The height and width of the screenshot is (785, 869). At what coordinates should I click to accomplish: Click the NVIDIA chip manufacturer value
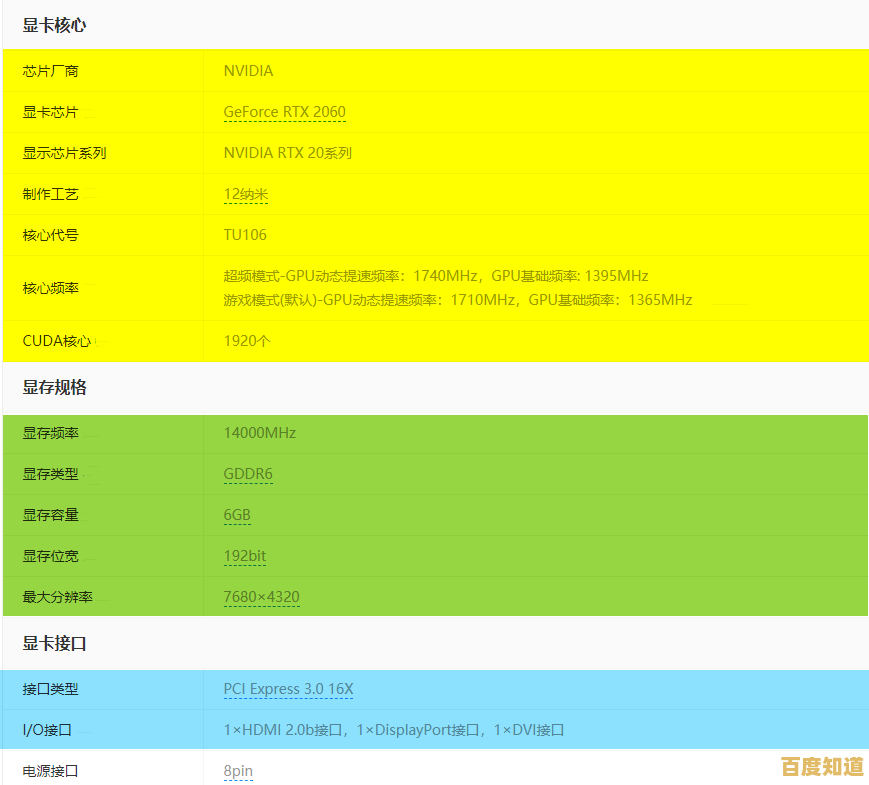point(247,71)
